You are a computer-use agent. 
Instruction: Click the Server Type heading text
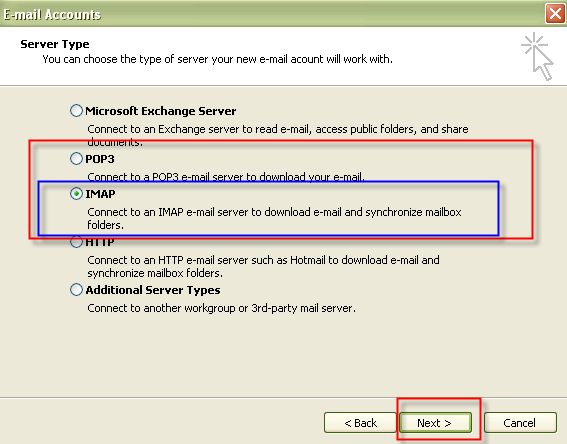tap(55, 44)
